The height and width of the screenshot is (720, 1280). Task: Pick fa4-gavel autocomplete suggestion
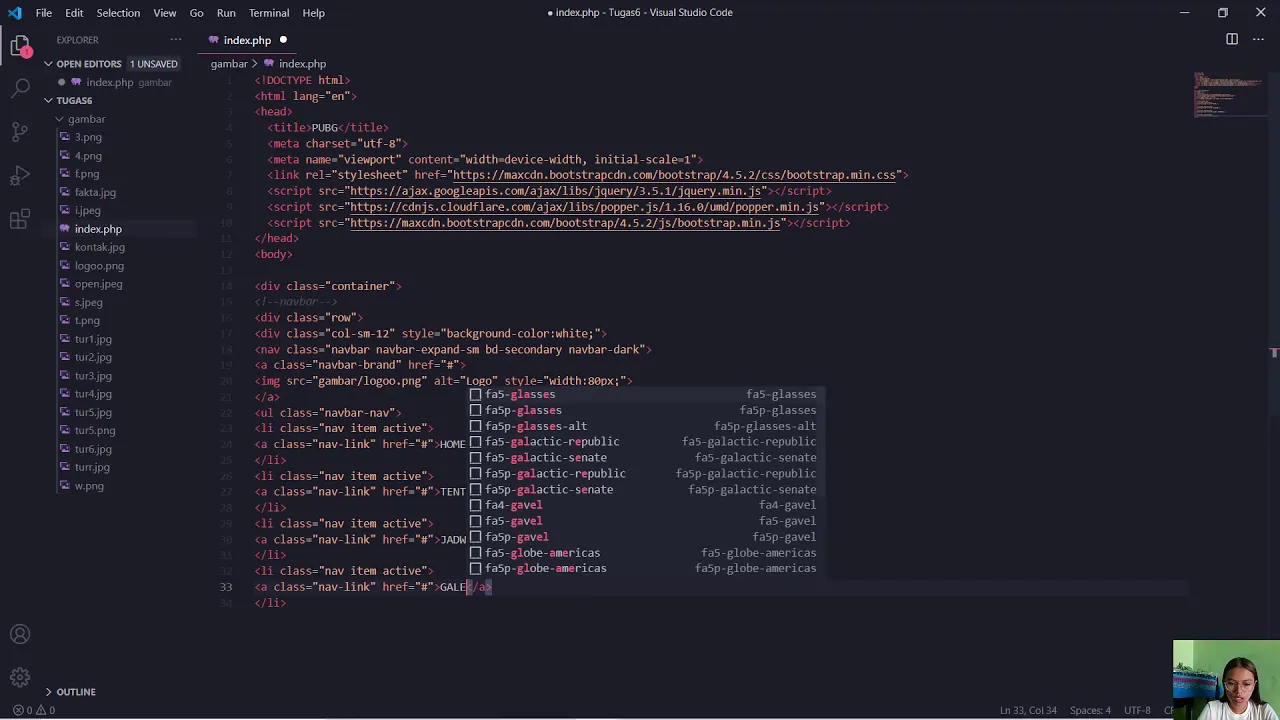(x=645, y=505)
